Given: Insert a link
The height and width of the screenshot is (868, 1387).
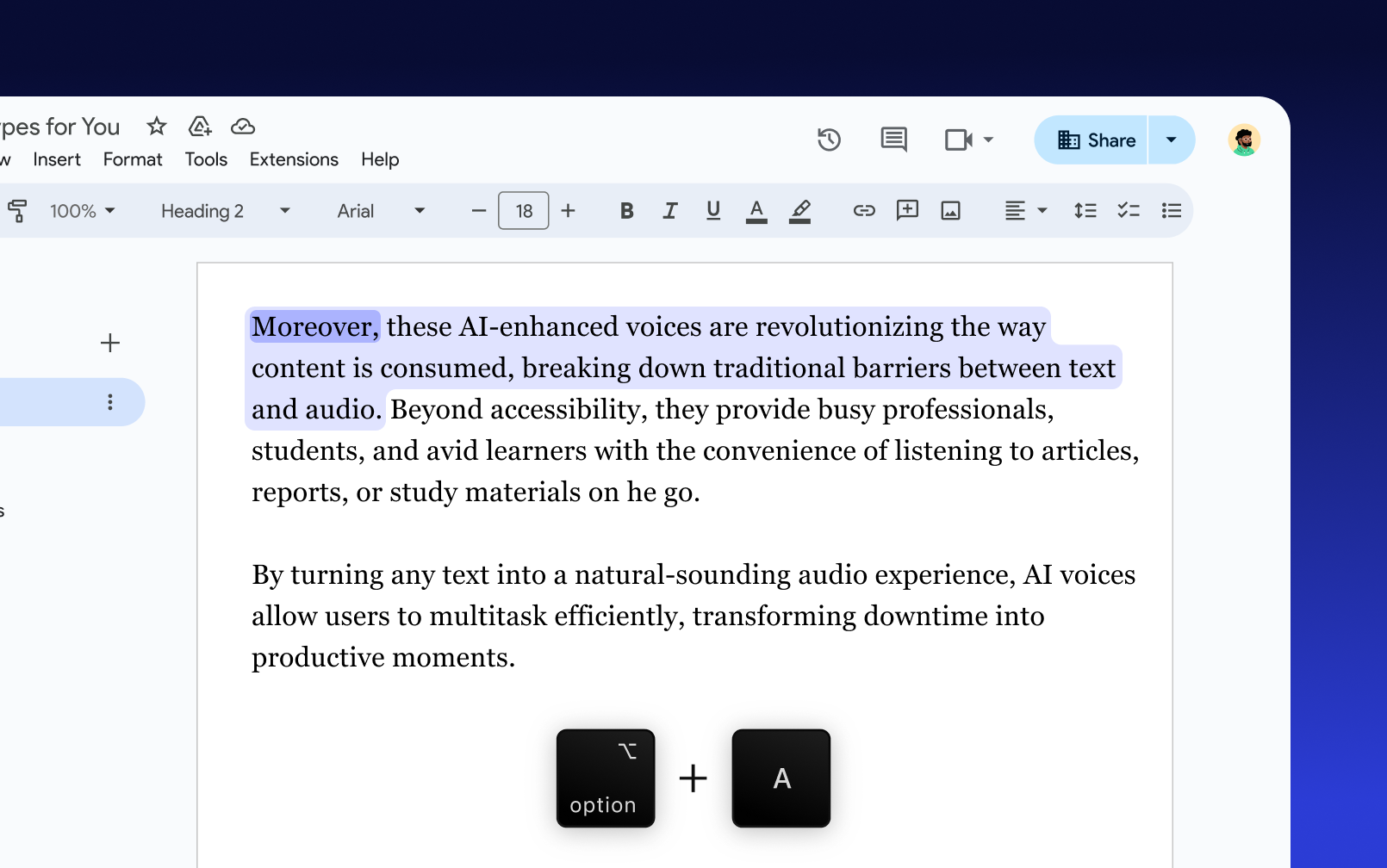Looking at the screenshot, I should [863, 210].
